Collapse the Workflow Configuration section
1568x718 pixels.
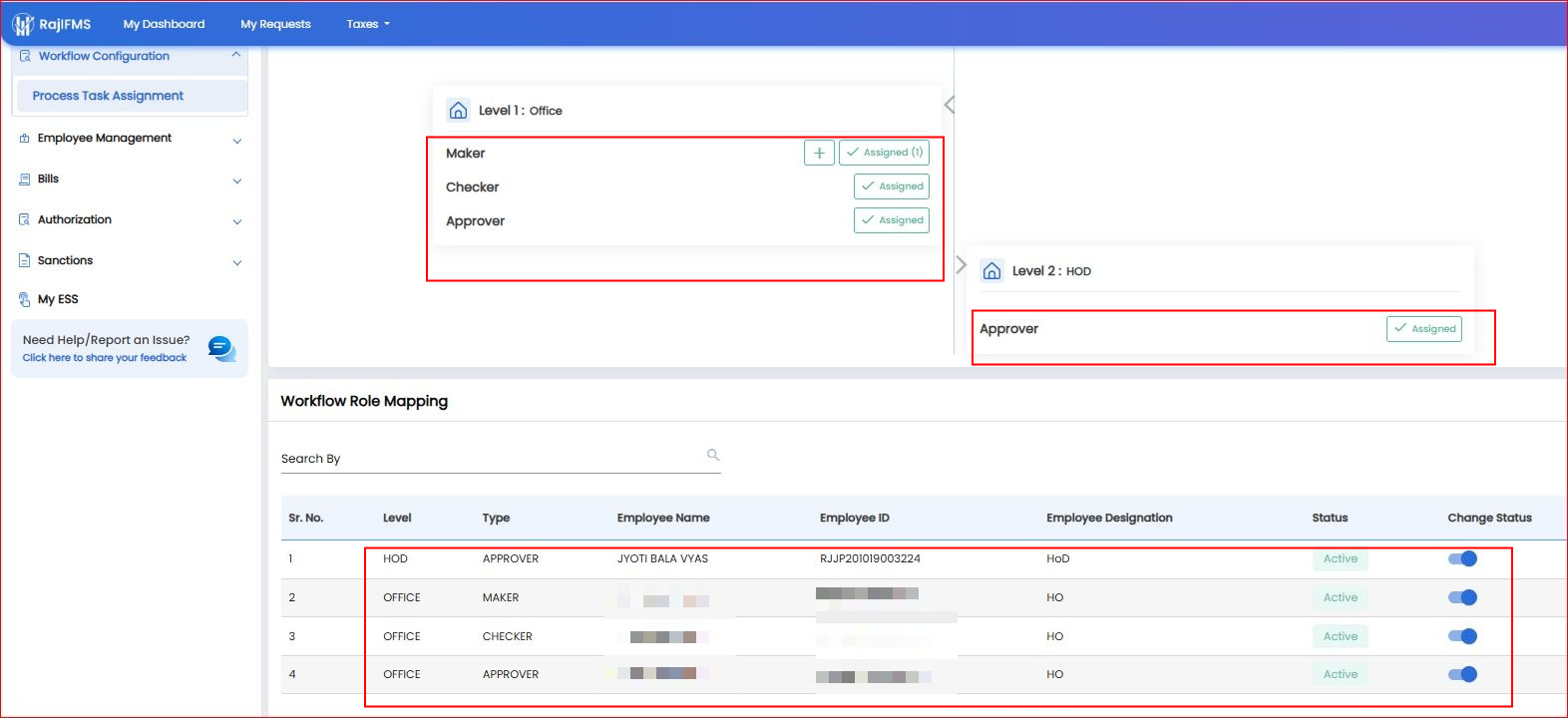coord(236,55)
